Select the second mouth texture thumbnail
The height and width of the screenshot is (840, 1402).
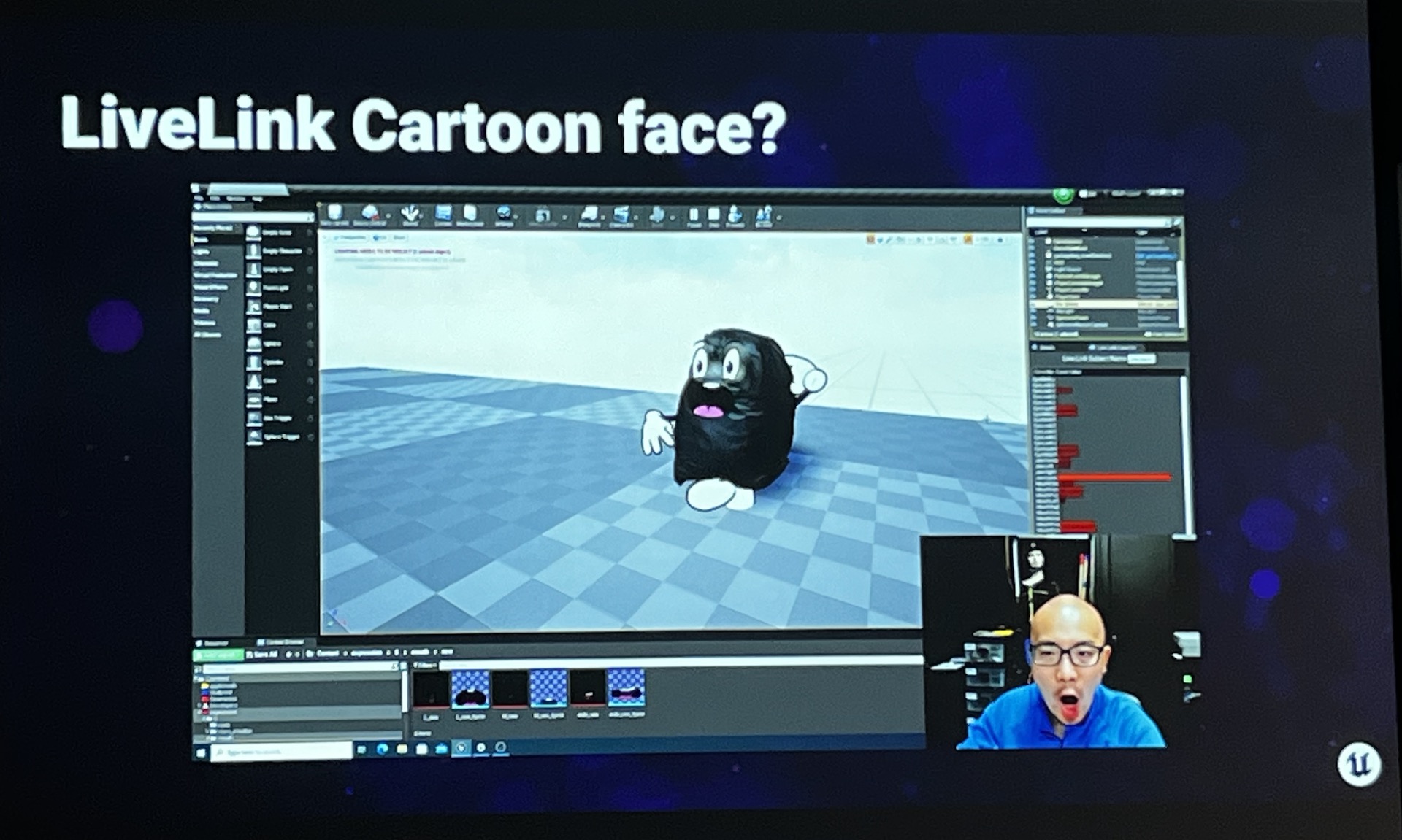[470, 689]
